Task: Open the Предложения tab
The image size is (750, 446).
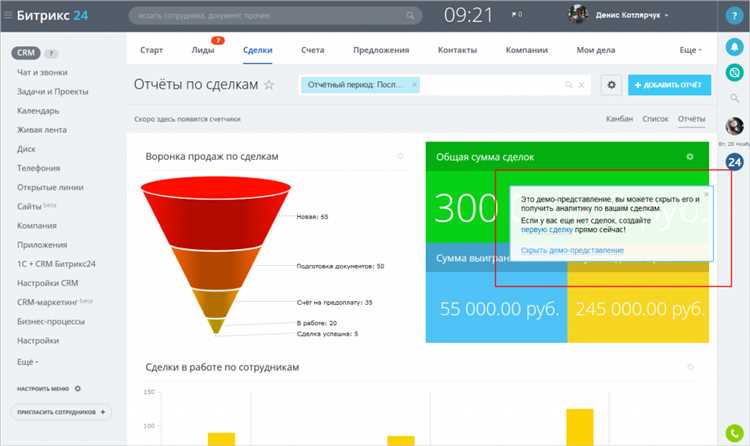Action: (x=381, y=50)
